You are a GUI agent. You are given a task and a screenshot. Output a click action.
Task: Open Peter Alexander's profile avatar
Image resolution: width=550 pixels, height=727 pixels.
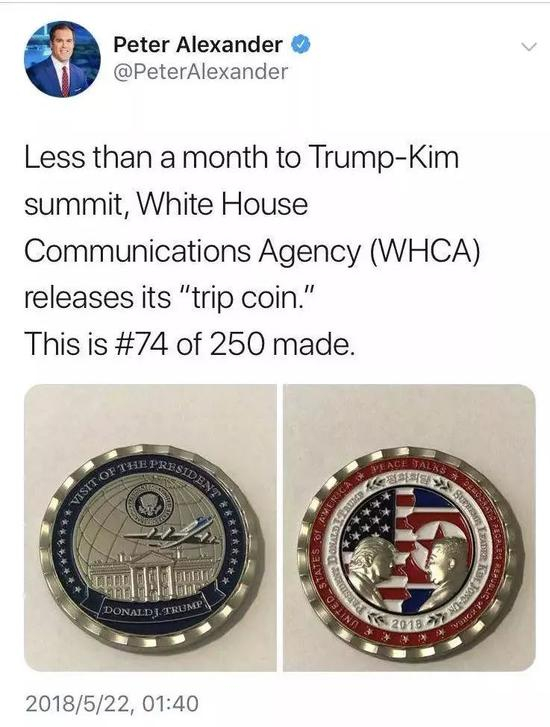[x=63, y=59]
